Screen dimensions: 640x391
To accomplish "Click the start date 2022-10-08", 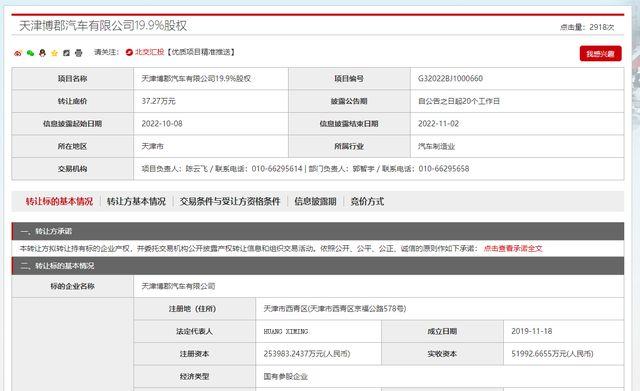I will point(162,123).
